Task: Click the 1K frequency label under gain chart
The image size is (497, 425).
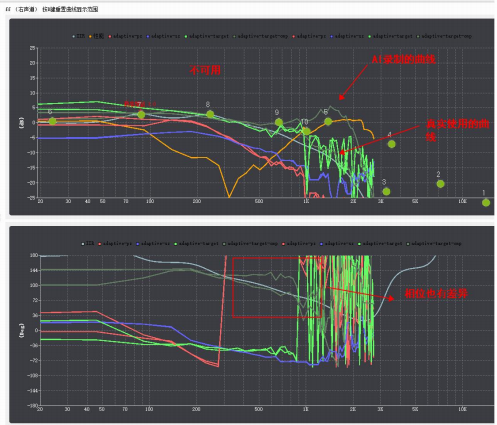Action: (306, 201)
